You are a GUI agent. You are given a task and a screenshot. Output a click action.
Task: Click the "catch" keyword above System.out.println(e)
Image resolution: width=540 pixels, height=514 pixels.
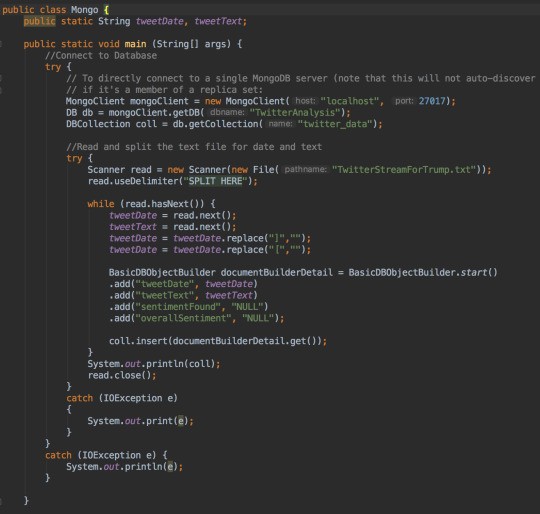coord(58,455)
